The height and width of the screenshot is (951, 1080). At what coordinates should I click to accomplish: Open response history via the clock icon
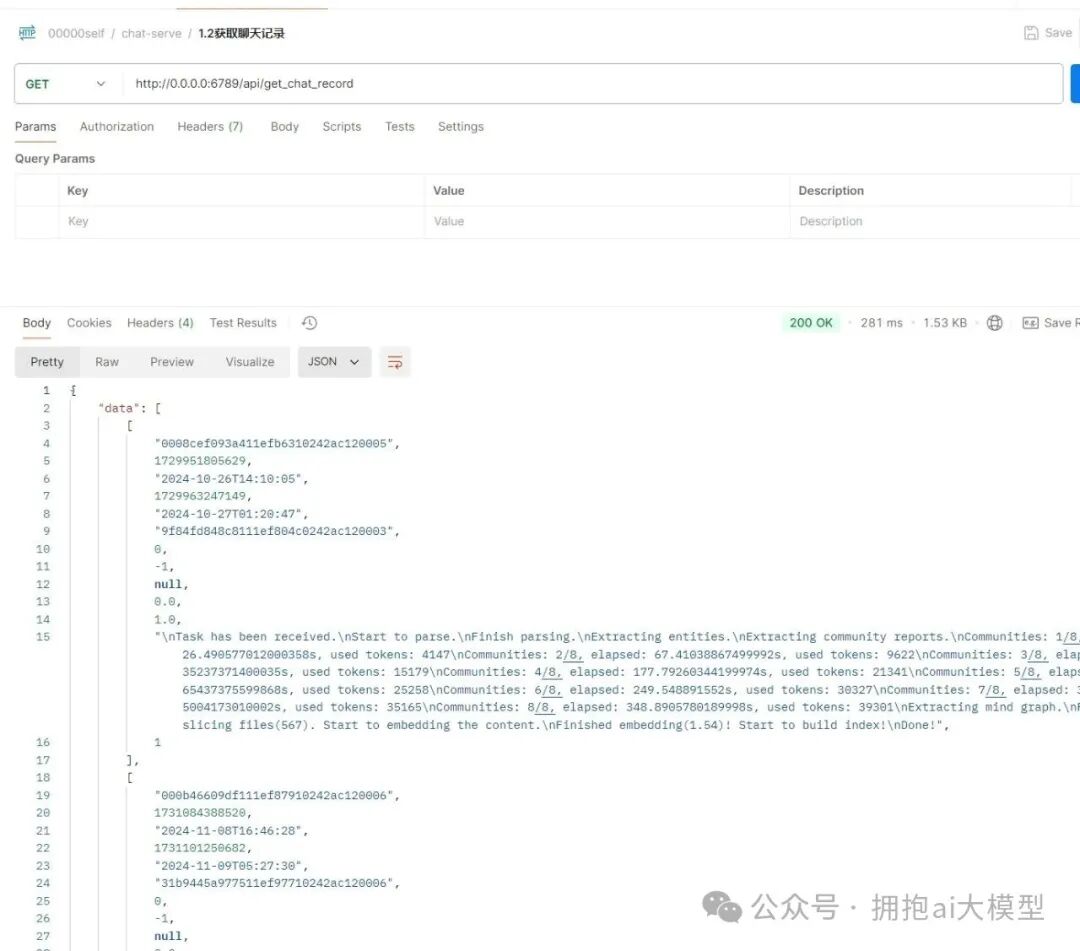pyautogui.click(x=308, y=322)
